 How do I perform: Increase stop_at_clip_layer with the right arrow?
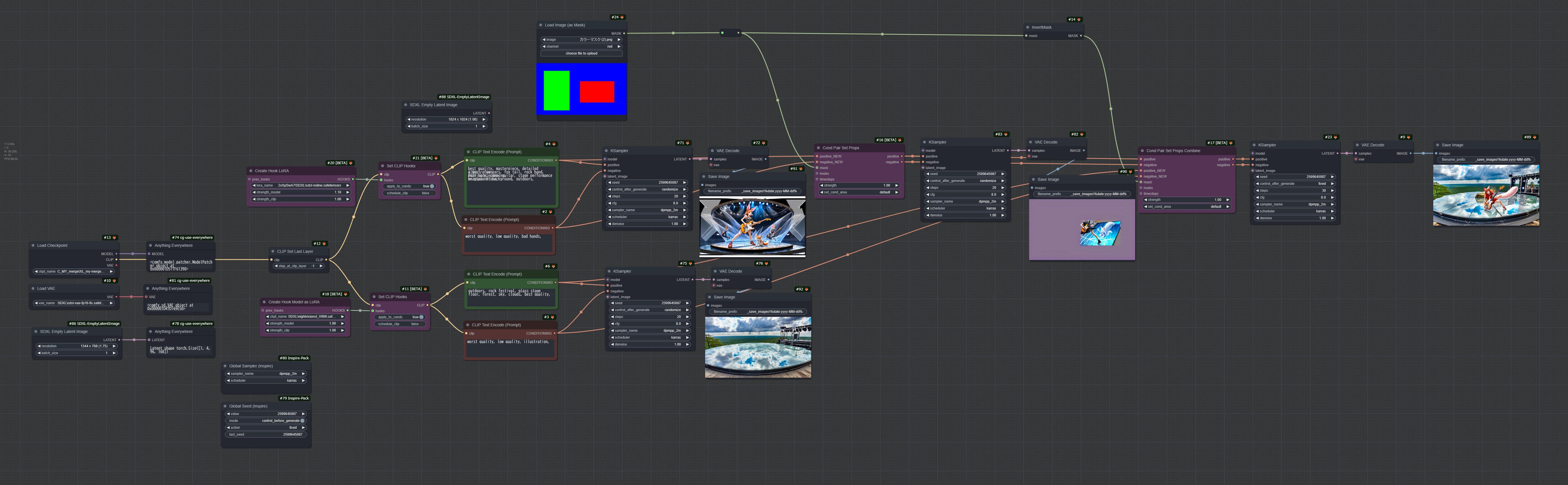pos(321,266)
